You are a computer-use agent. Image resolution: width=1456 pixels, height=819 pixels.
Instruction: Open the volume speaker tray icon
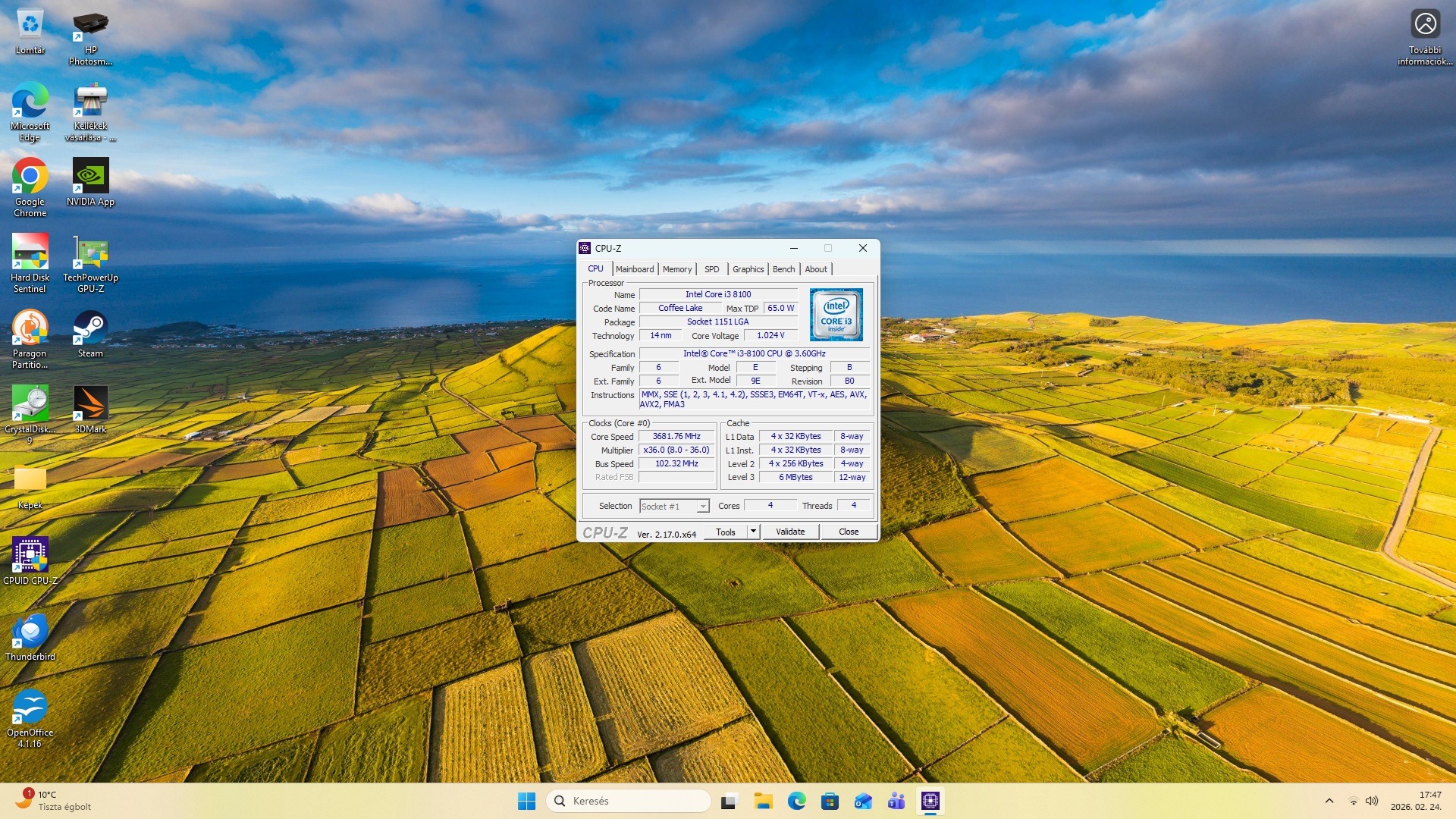1371,801
